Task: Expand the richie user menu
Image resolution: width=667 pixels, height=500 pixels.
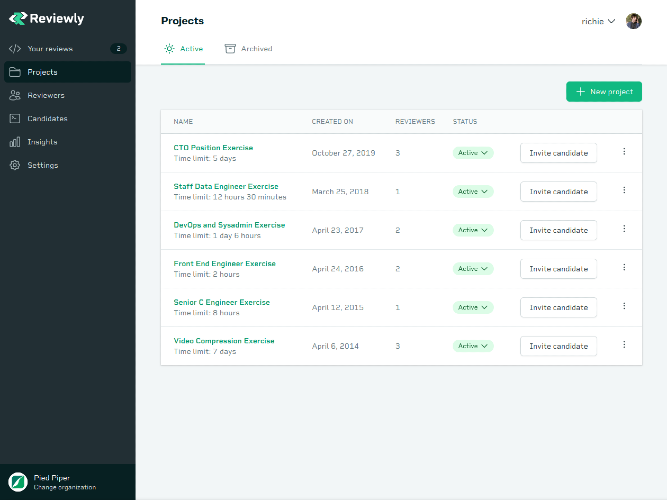Action: point(598,21)
